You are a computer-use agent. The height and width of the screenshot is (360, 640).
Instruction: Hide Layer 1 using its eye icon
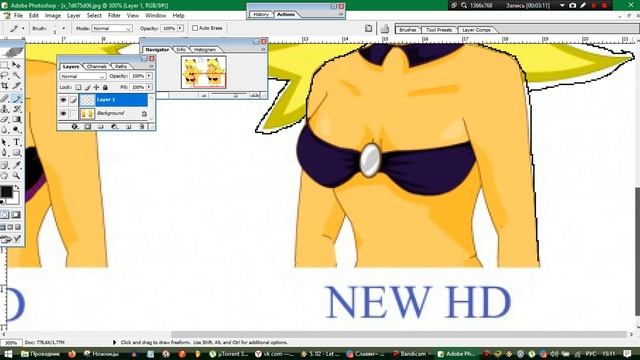(x=63, y=100)
